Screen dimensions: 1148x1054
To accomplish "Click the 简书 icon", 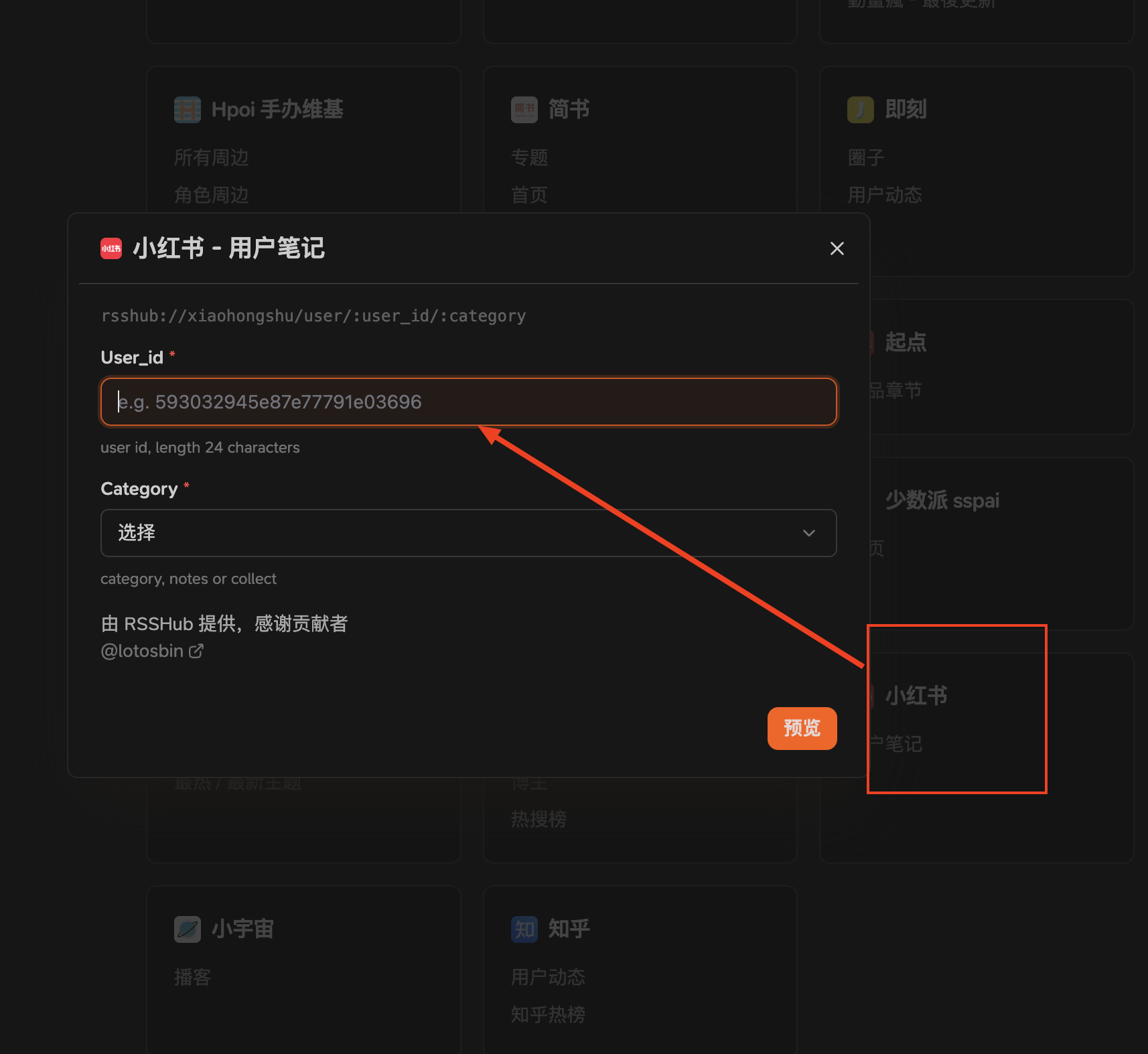I will tap(524, 110).
